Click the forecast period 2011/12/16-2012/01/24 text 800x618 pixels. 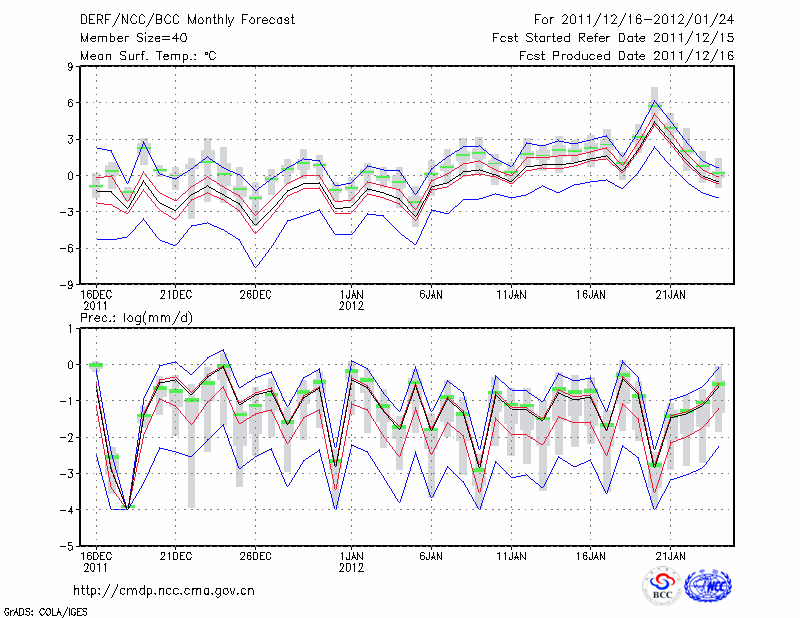click(x=634, y=20)
